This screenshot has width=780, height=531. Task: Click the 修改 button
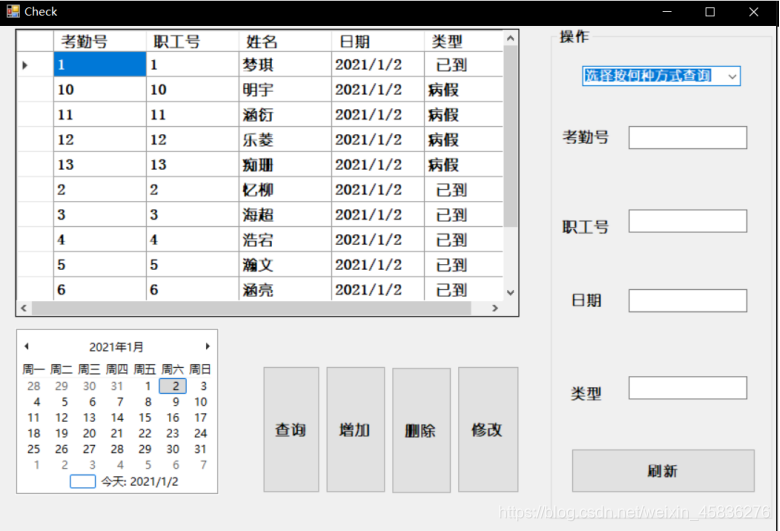pos(488,429)
